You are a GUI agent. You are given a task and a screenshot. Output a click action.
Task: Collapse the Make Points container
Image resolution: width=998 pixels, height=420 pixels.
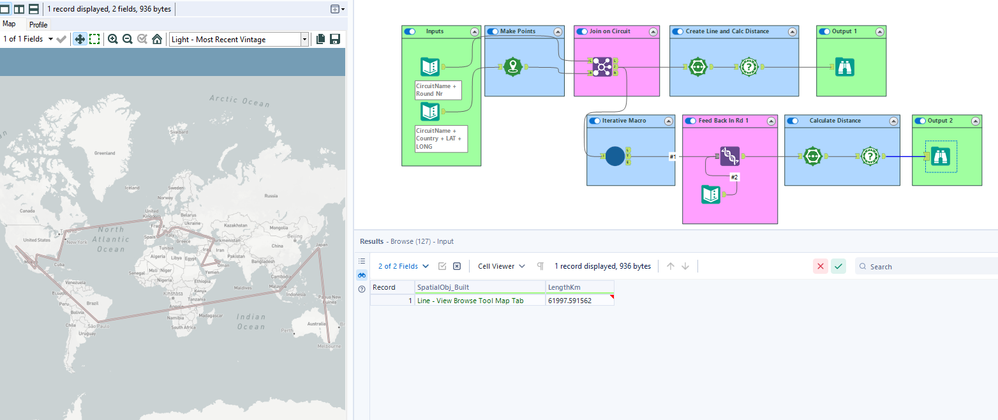click(558, 31)
